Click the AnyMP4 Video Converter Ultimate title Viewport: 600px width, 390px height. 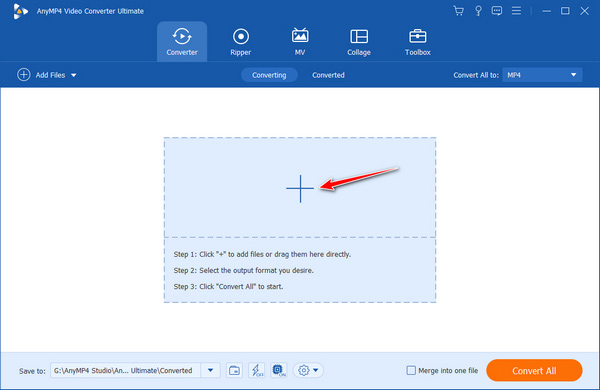[90, 11]
